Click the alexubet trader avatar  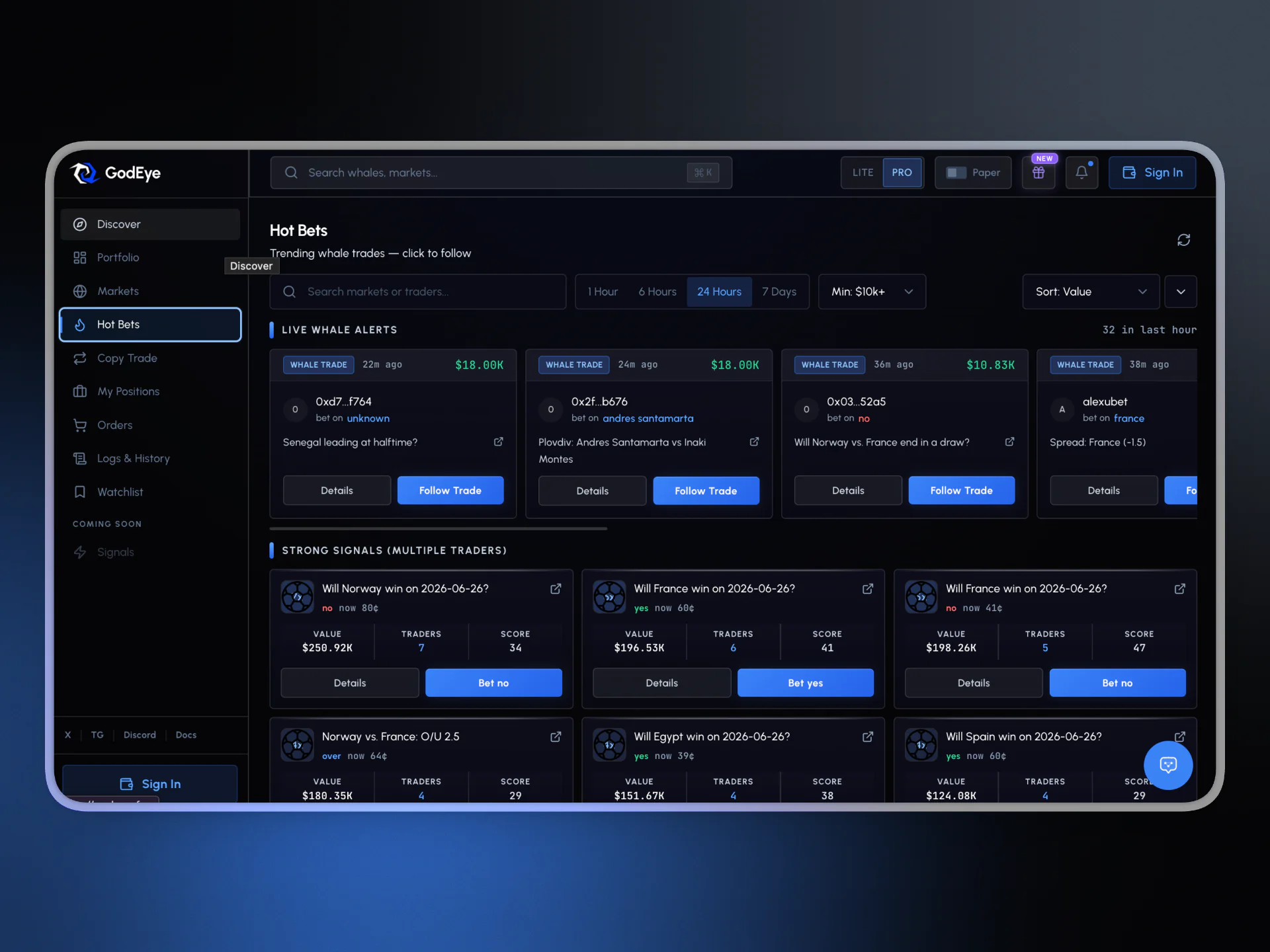click(1062, 409)
